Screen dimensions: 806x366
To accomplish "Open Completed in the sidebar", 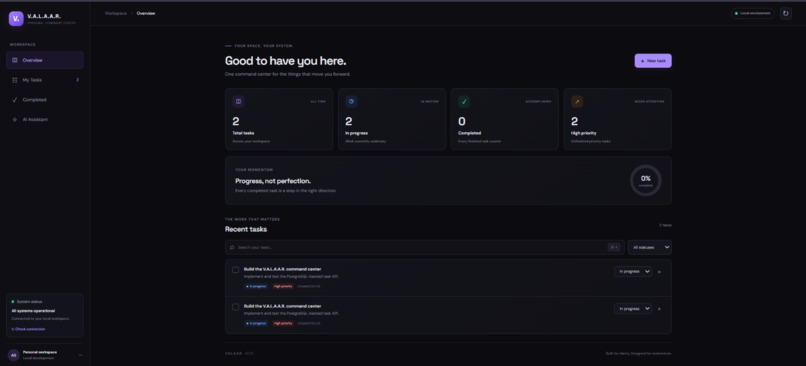I will point(45,100).
